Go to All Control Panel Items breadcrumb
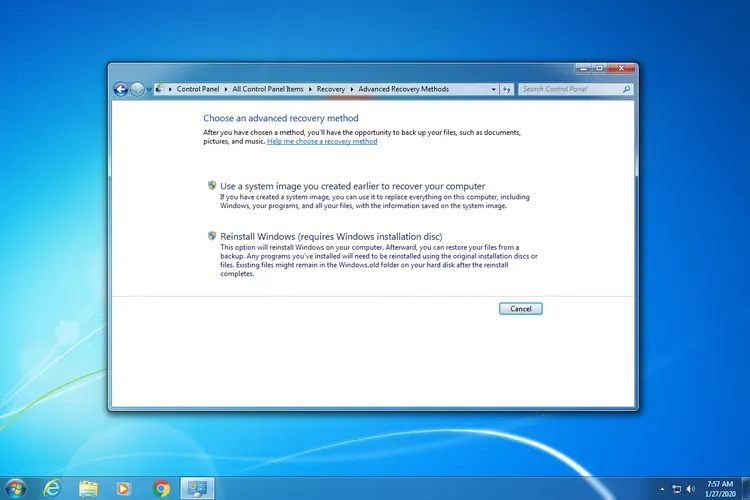Screen dimensions: 750x500 [x=270, y=89]
